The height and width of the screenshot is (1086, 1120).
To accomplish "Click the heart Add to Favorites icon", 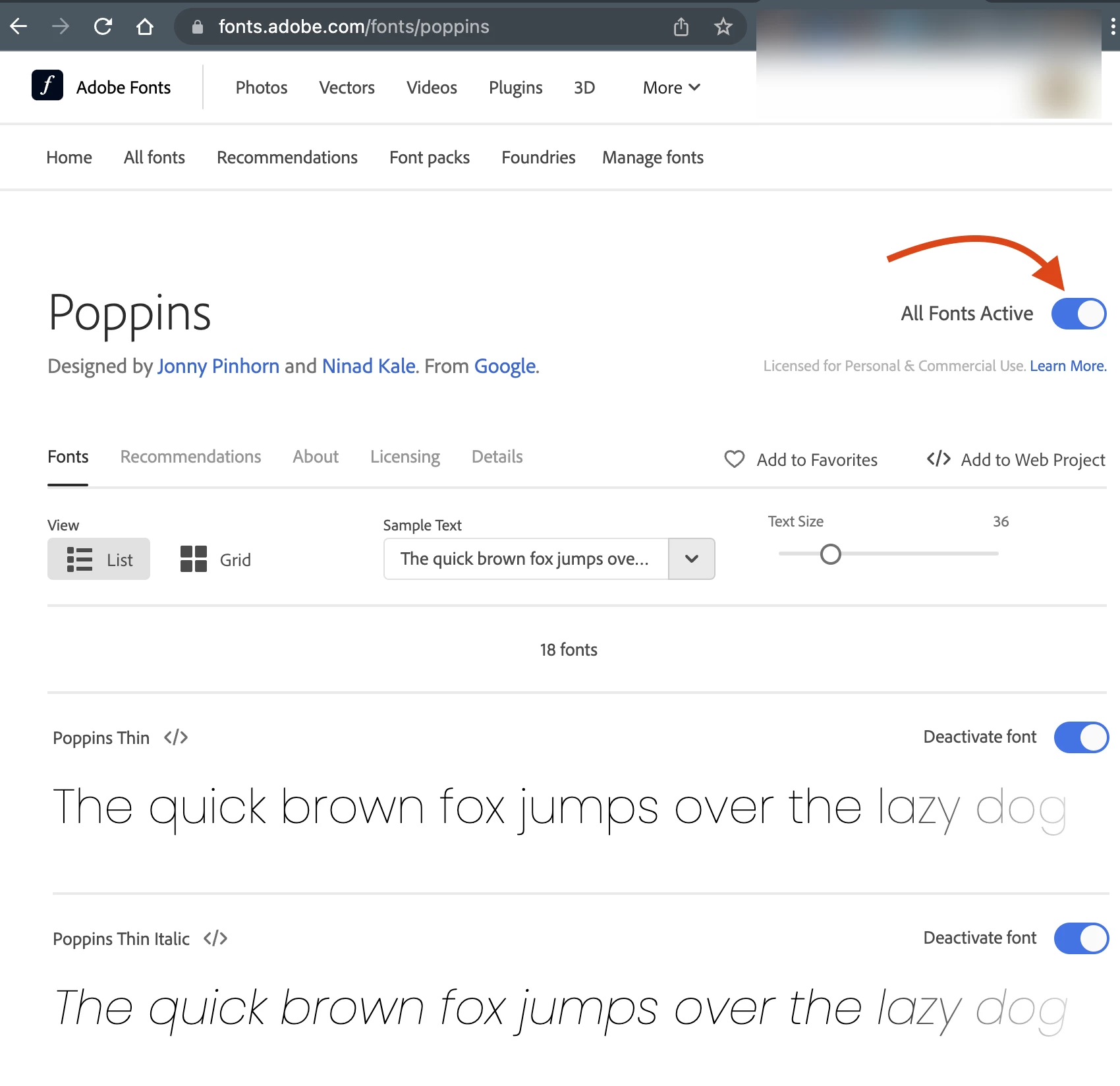I will coord(734,459).
